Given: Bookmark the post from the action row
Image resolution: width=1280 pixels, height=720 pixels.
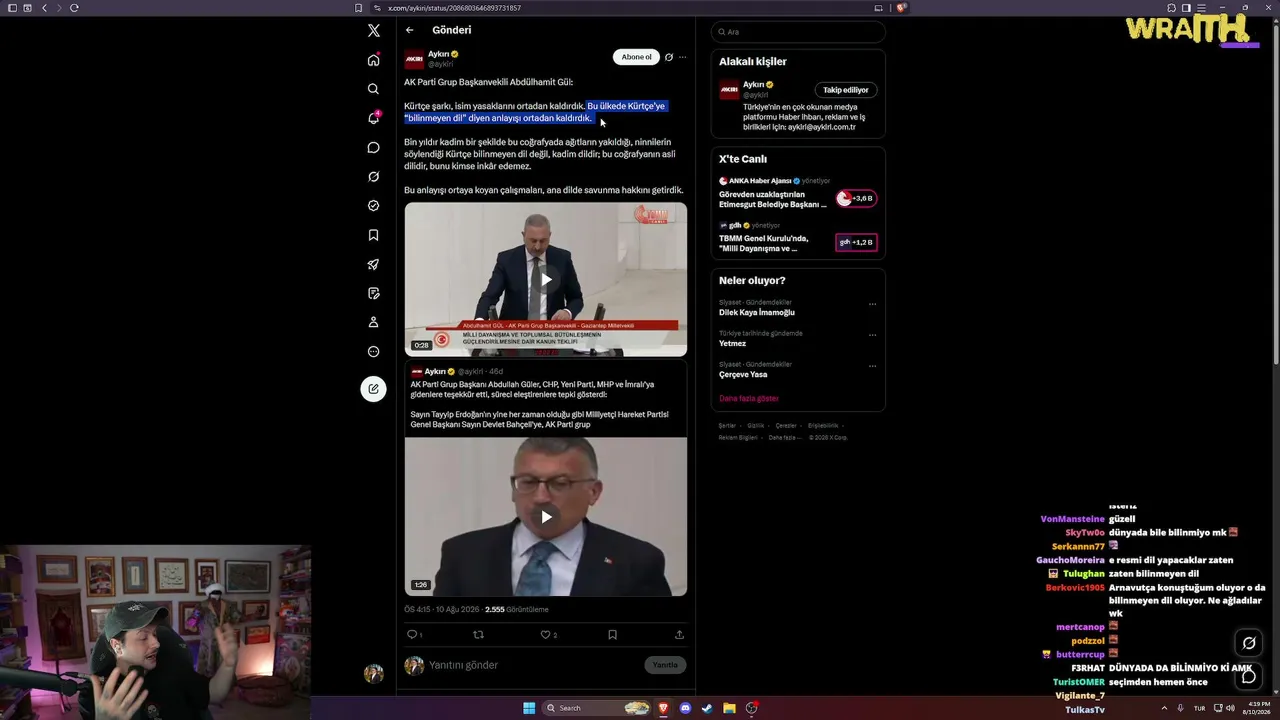Looking at the screenshot, I should pos(612,634).
